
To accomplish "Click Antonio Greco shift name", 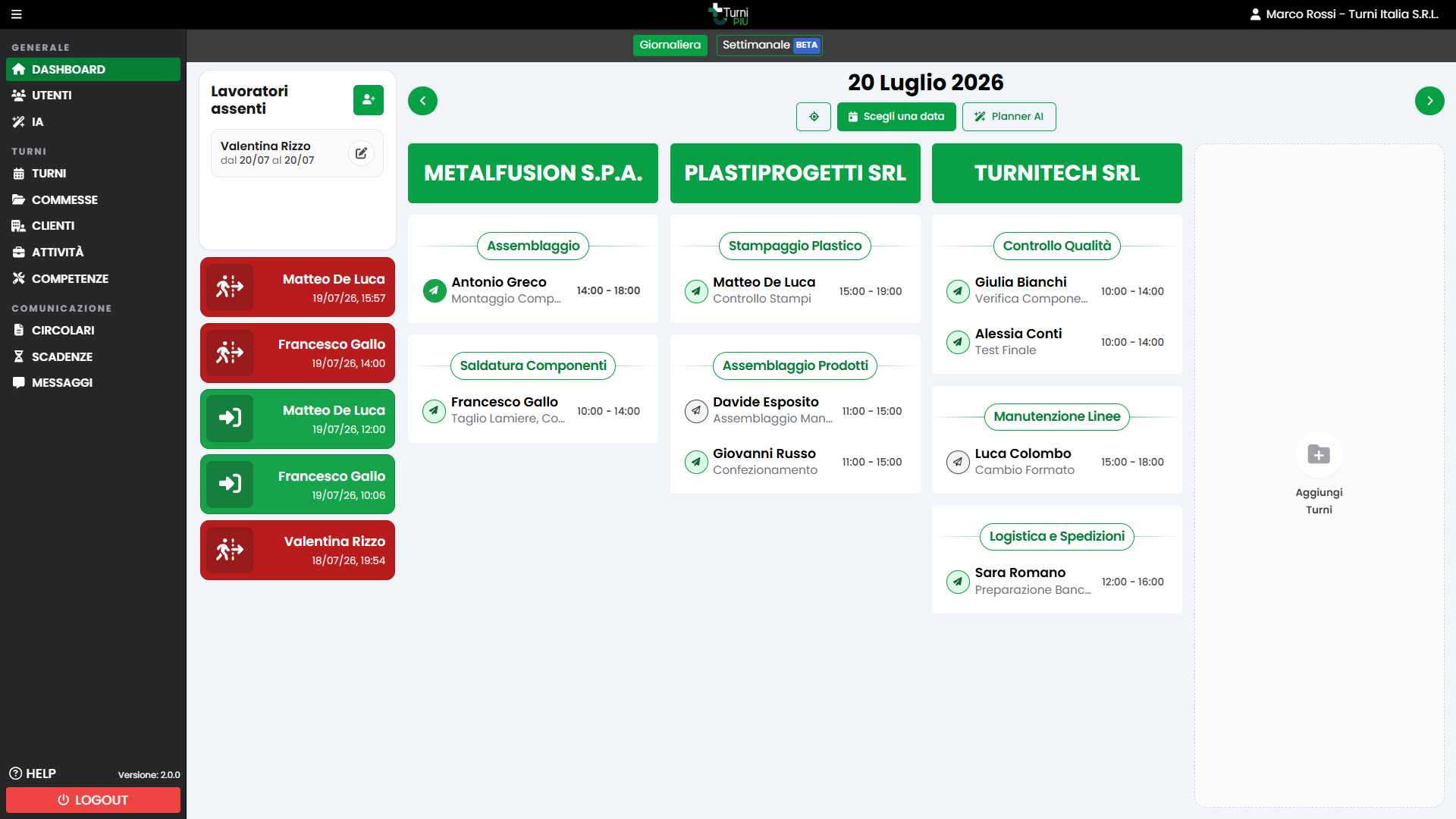I will tap(499, 282).
